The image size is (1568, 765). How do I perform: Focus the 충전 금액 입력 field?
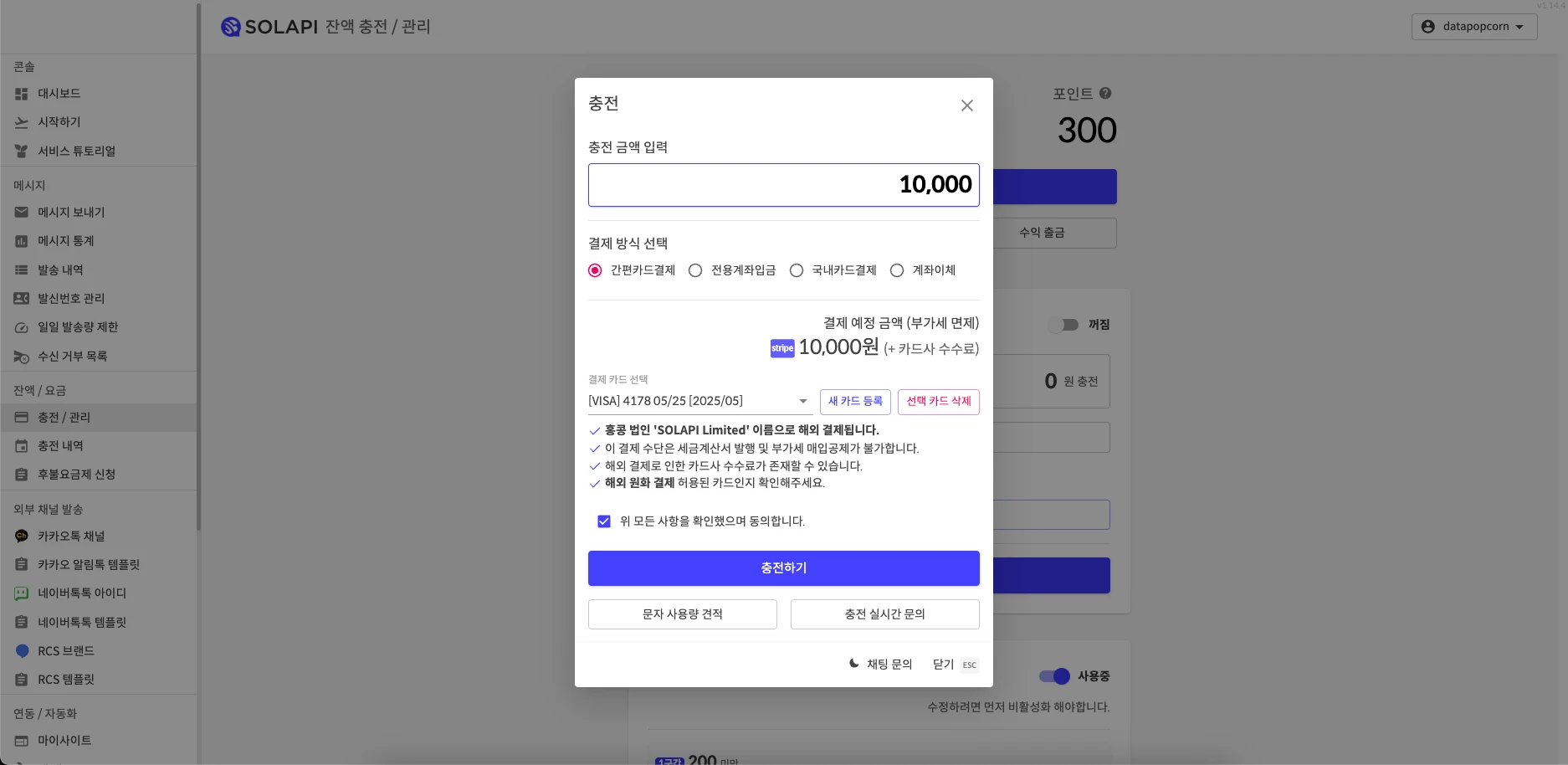click(x=783, y=185)
